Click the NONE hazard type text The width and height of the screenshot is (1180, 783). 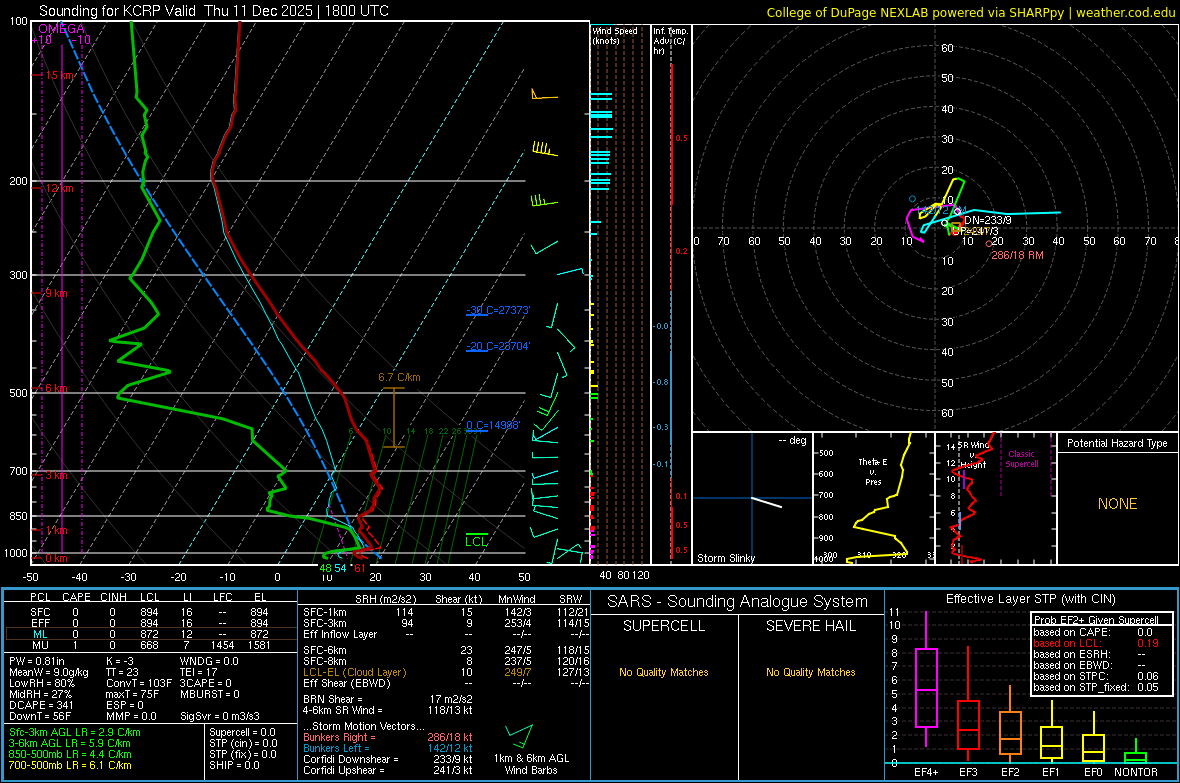(1117, 504)
